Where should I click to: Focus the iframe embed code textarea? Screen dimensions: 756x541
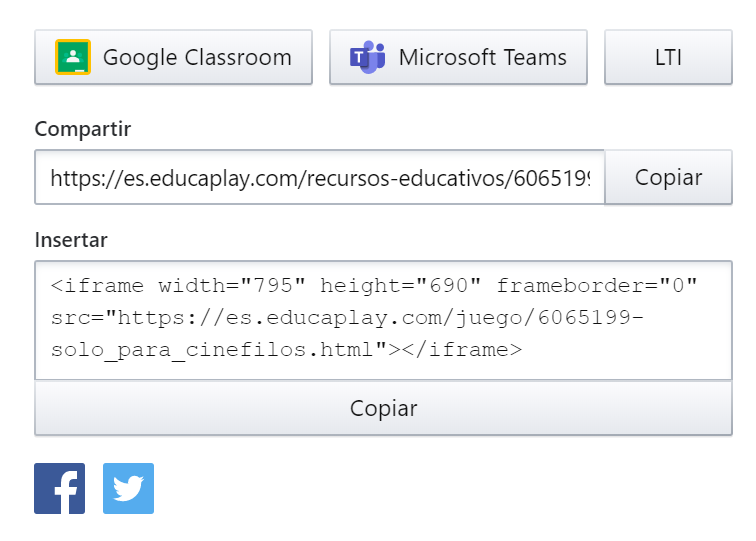pos(383,321)
